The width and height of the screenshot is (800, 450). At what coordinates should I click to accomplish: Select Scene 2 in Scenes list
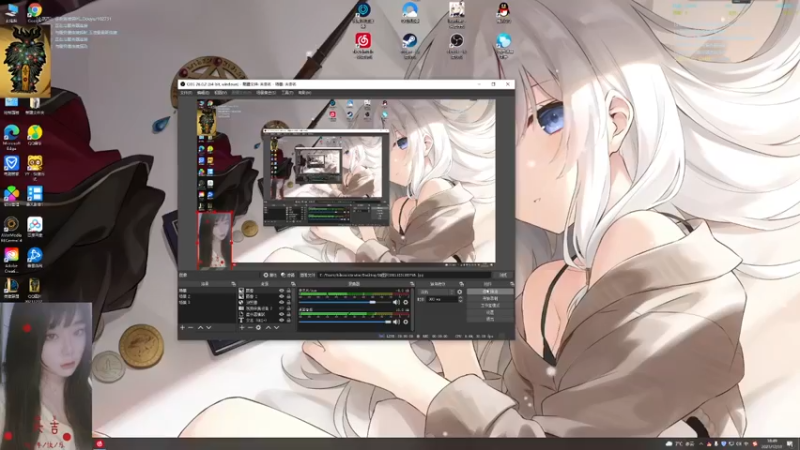click(x=207, y=296)
